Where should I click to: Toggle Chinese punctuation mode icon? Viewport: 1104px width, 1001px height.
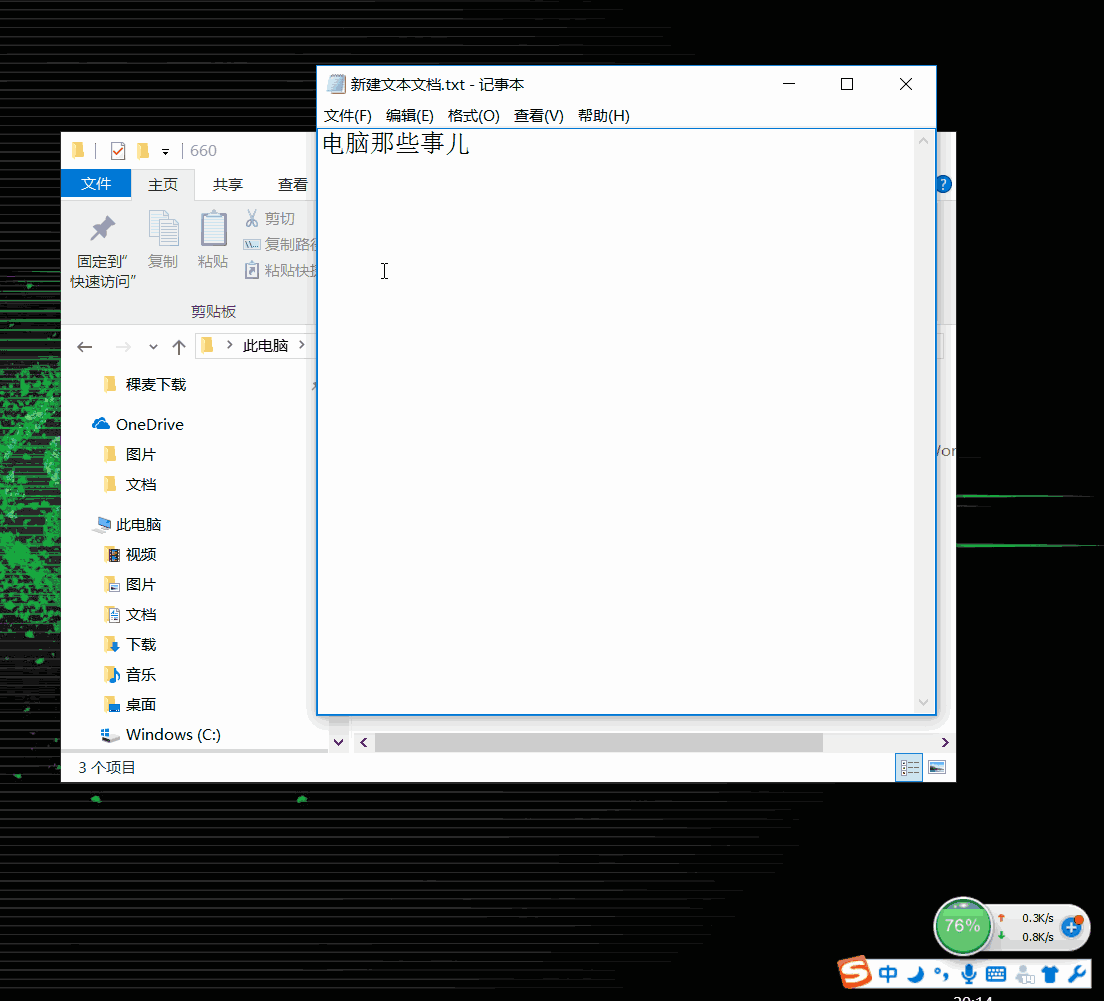[944, 973]
